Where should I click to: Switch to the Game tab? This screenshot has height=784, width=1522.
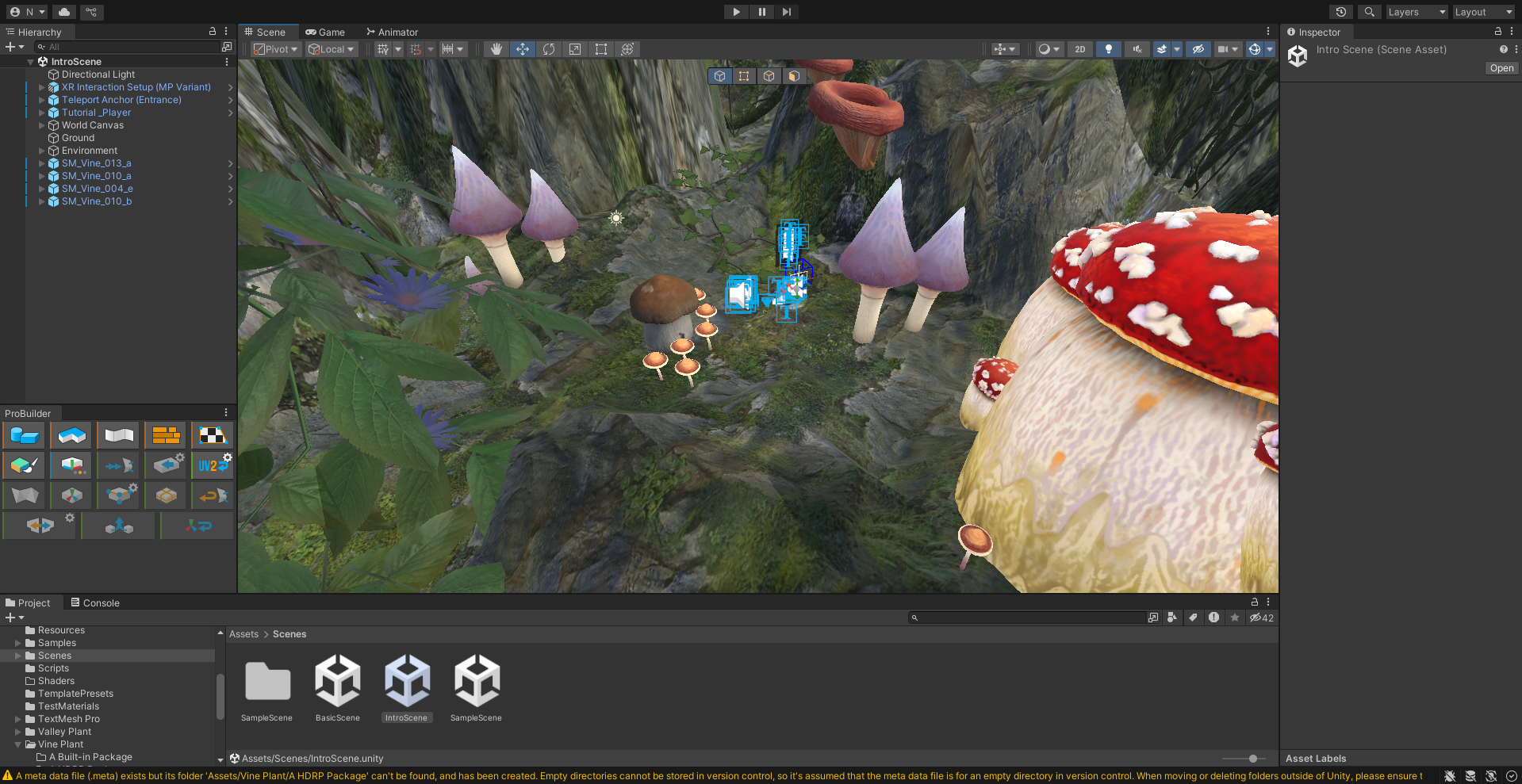coord(325,32)
